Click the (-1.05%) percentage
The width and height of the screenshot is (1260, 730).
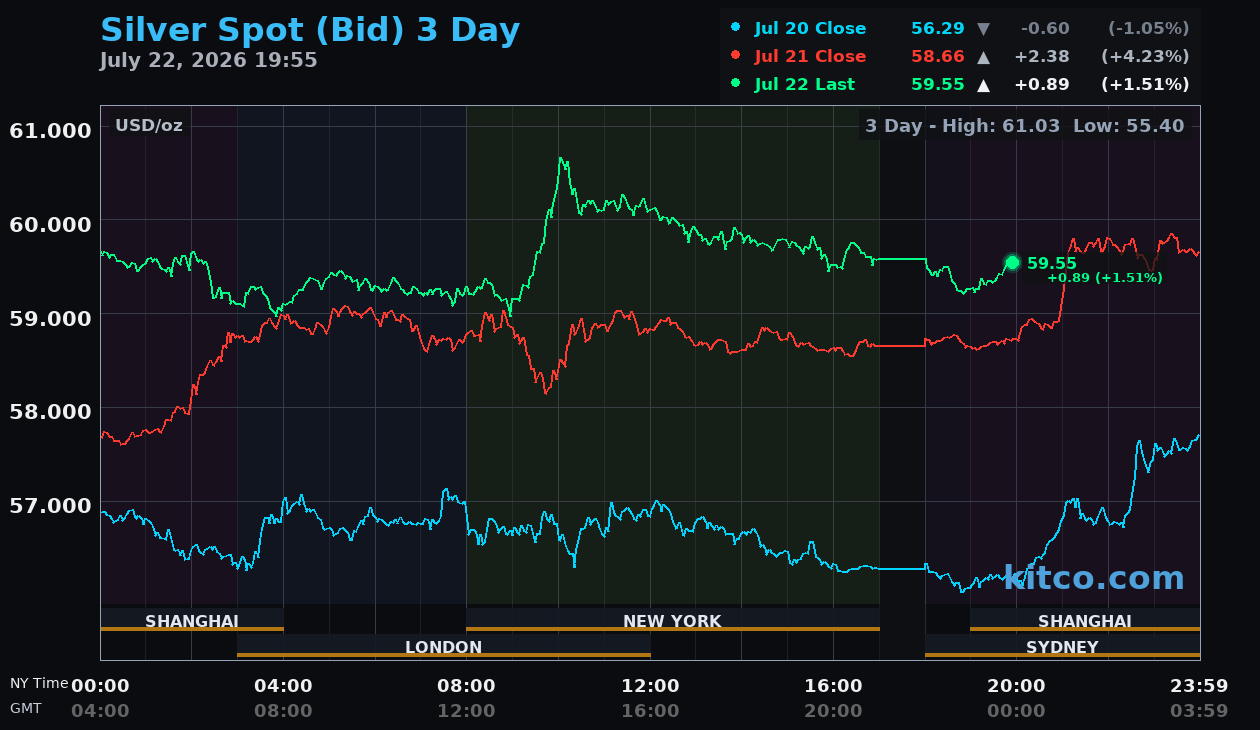click(1149, 28)
